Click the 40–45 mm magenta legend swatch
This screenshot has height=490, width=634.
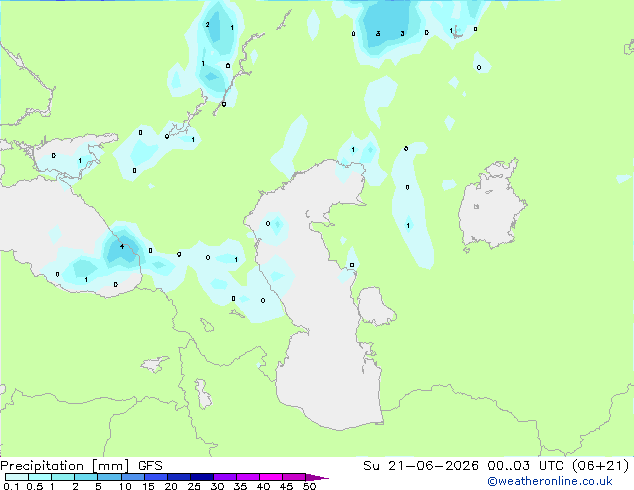271,477
